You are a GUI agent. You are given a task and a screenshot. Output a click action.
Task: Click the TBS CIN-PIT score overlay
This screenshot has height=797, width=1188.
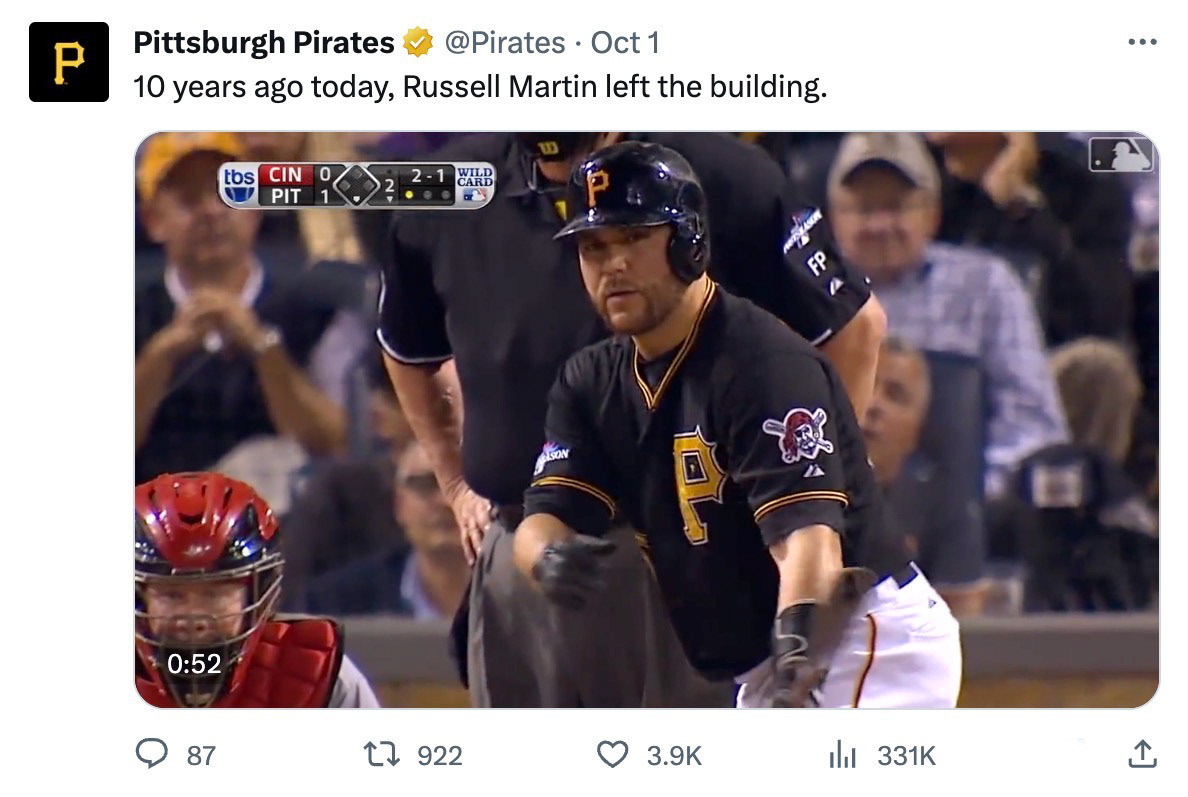(356, 185)
